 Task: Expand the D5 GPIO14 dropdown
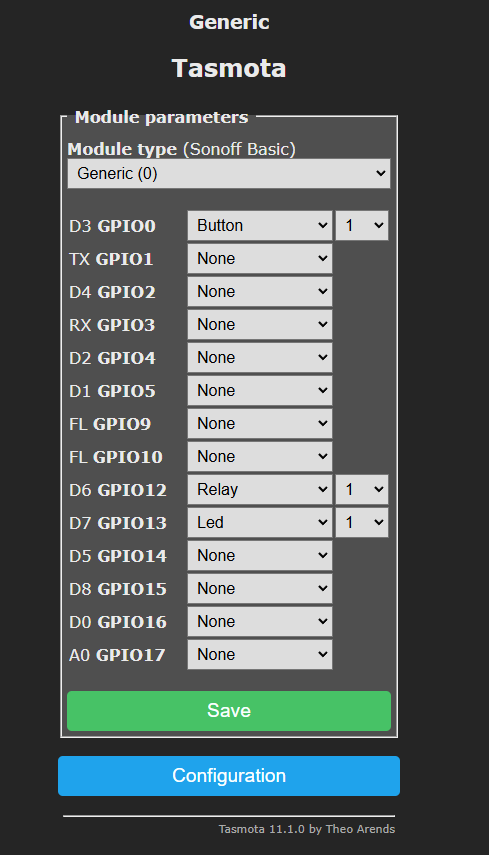point(260,556)
